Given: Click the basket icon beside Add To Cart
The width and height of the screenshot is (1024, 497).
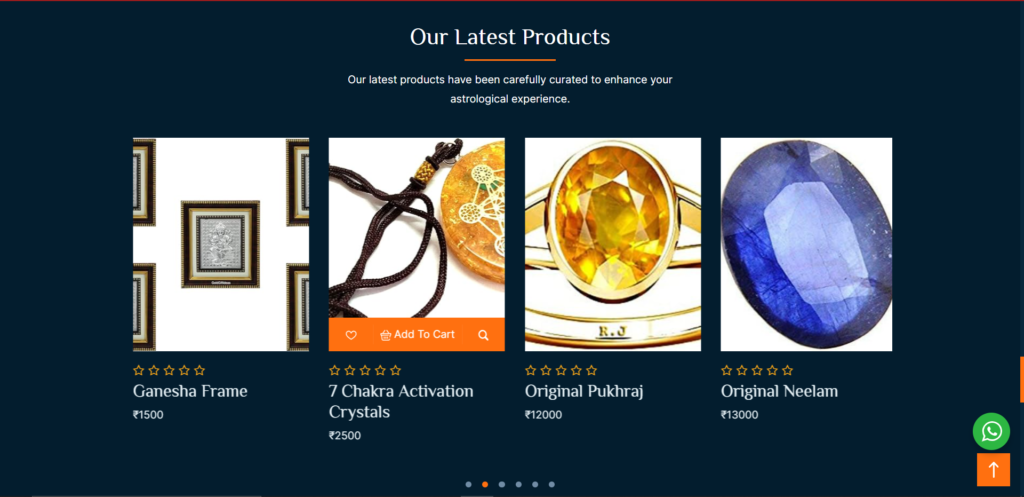Looking at the screenshot, I should (x=385, y=335).
